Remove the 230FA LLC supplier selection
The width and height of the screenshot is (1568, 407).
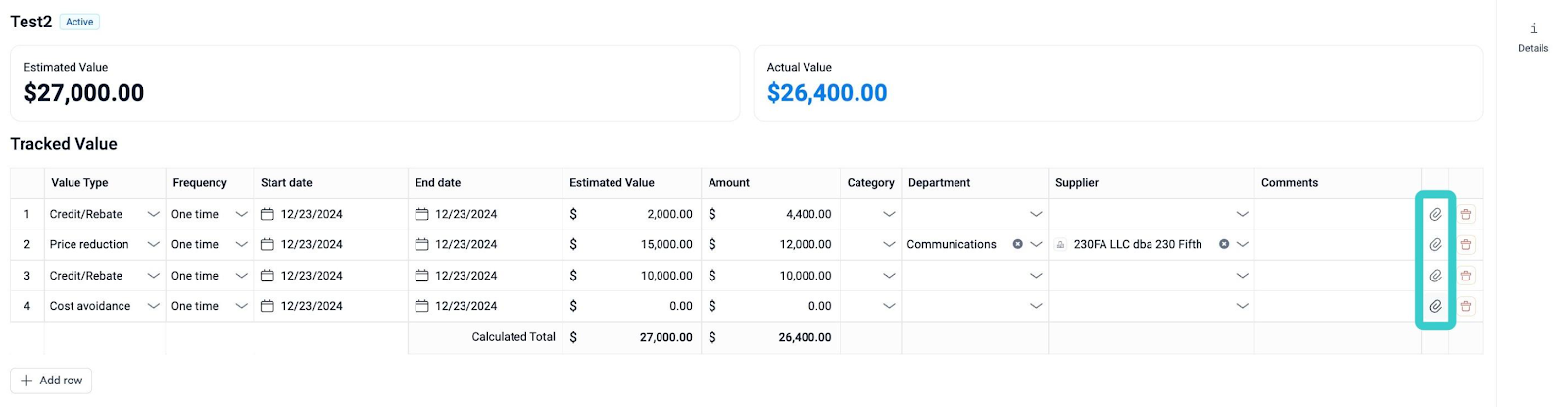[1223, 244]
